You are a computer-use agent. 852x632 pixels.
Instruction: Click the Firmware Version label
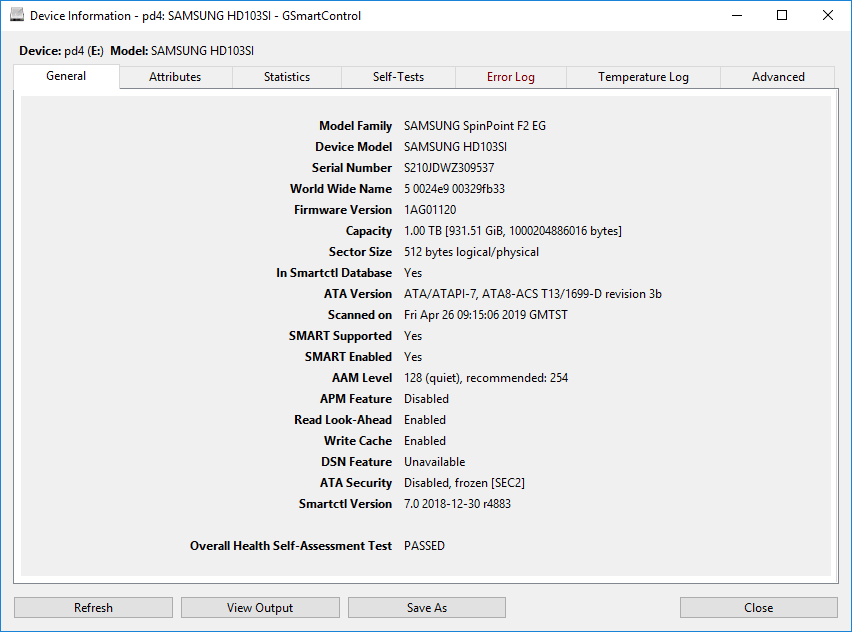click(x=343, y=210)
